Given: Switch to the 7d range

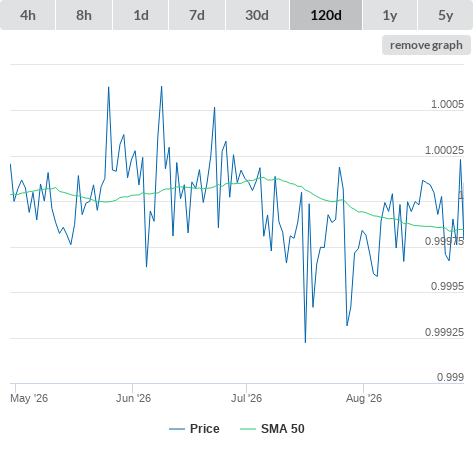Looking at the screenshot, I should click(x=197, y=15).
